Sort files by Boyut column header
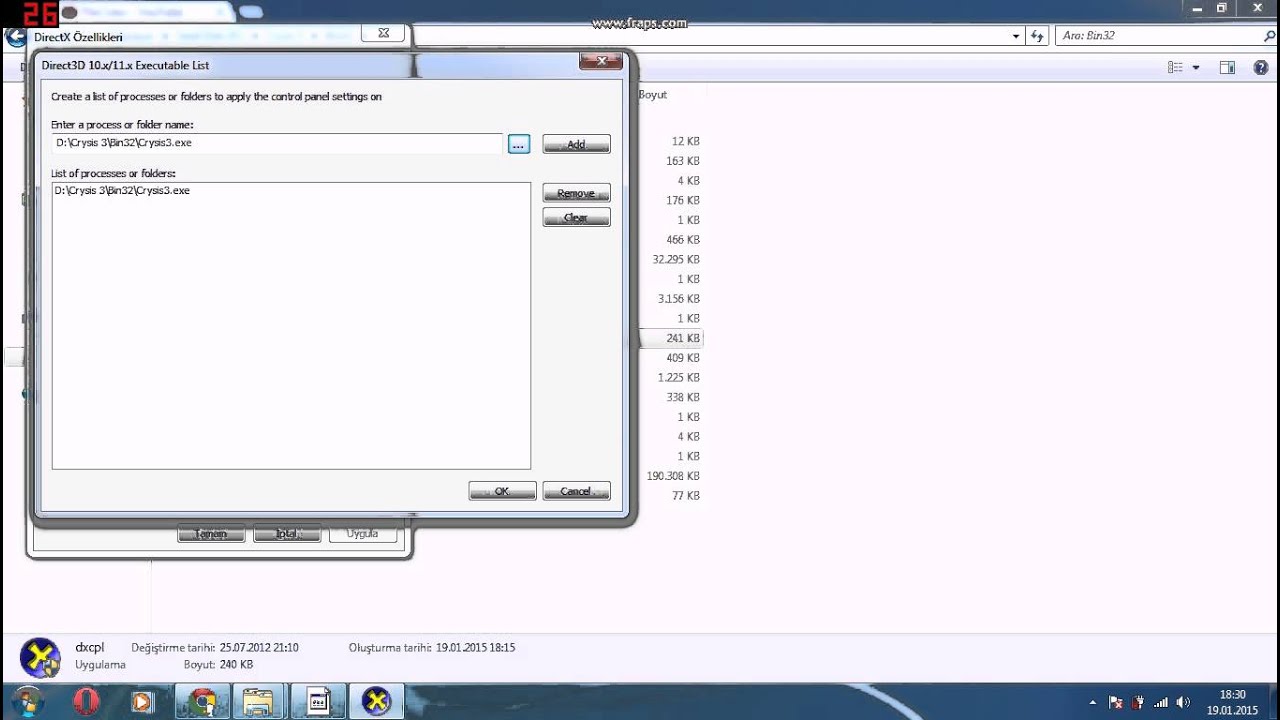 [x=653, y=94]
